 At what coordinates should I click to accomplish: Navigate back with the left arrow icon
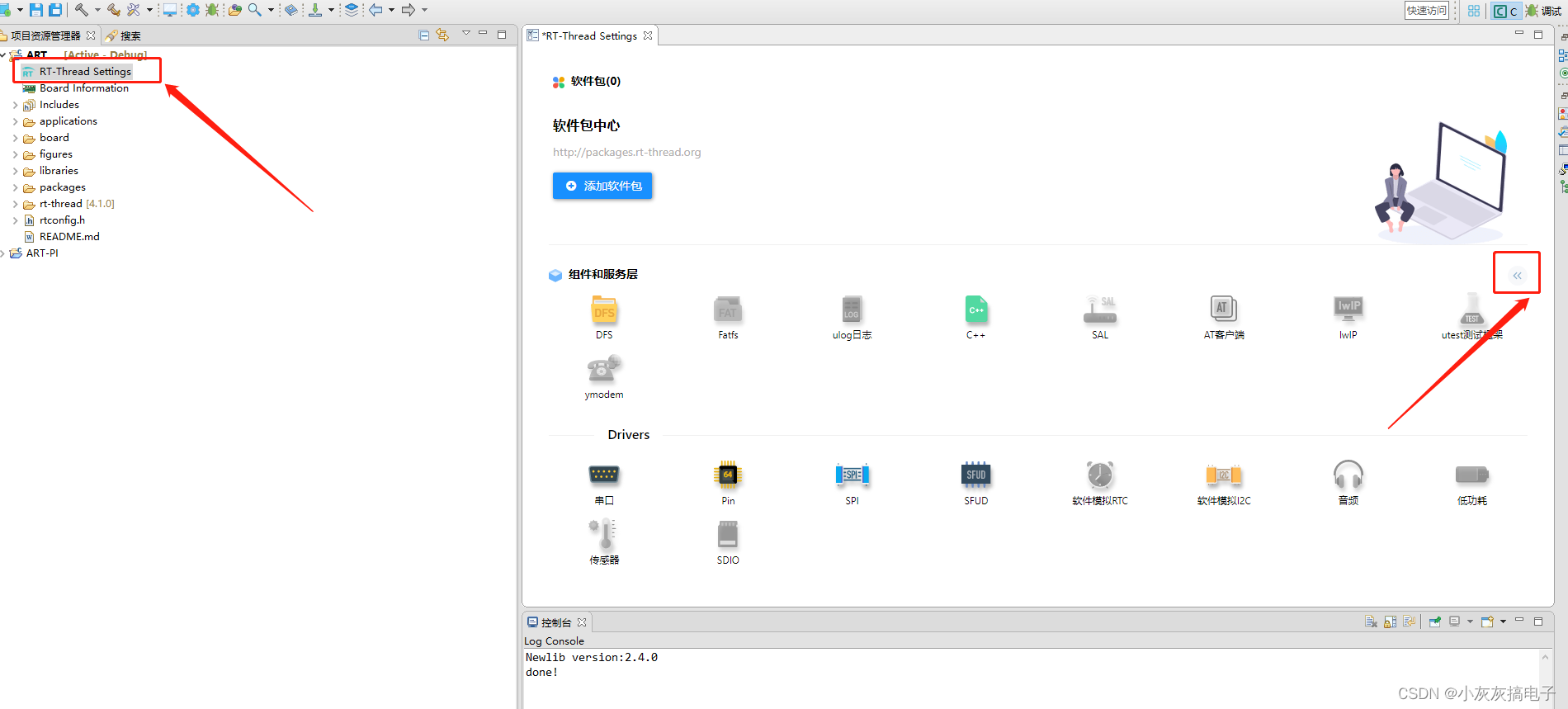(x=375, y=10)
